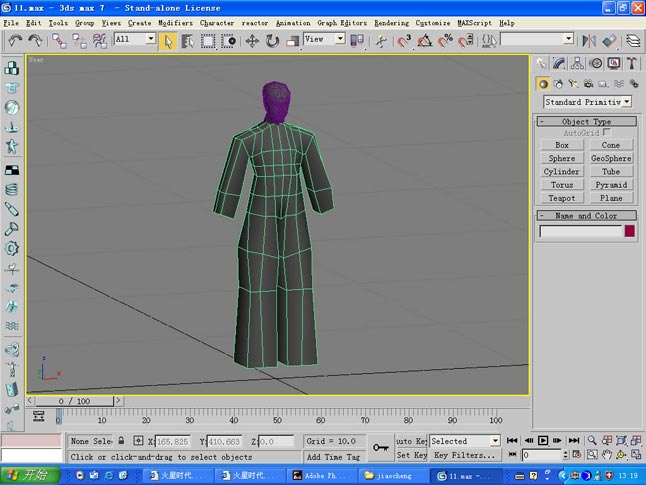Click the GeoSphere primitive button
Image resolution: width=646 pixels, height=485 pixels.
611,158
